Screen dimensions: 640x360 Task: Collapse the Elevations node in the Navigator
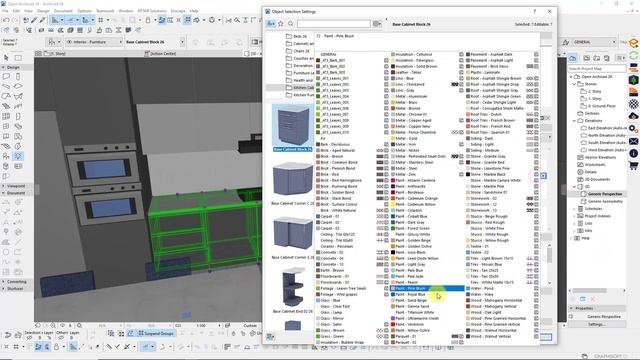point(574,121)
